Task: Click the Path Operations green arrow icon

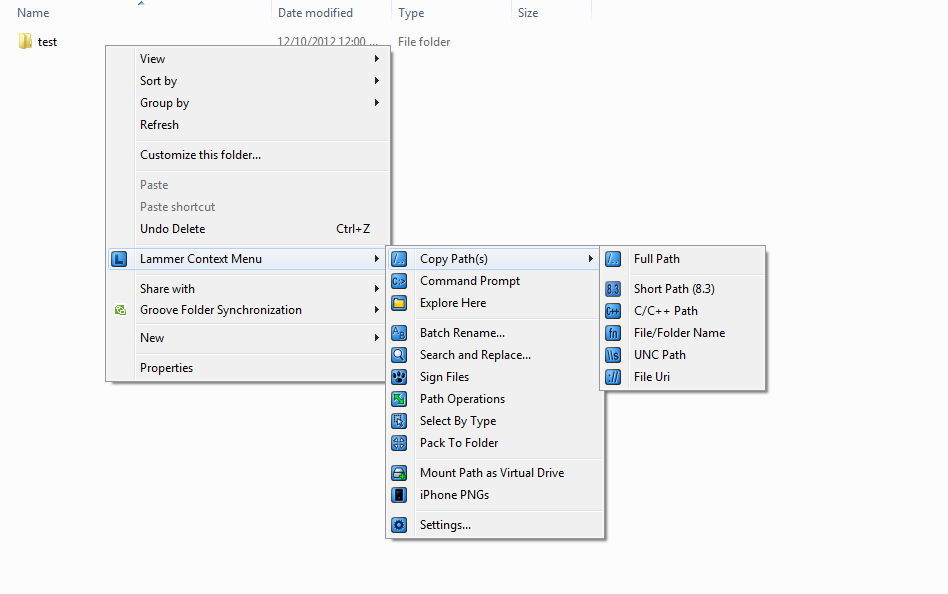Action: 399,399
